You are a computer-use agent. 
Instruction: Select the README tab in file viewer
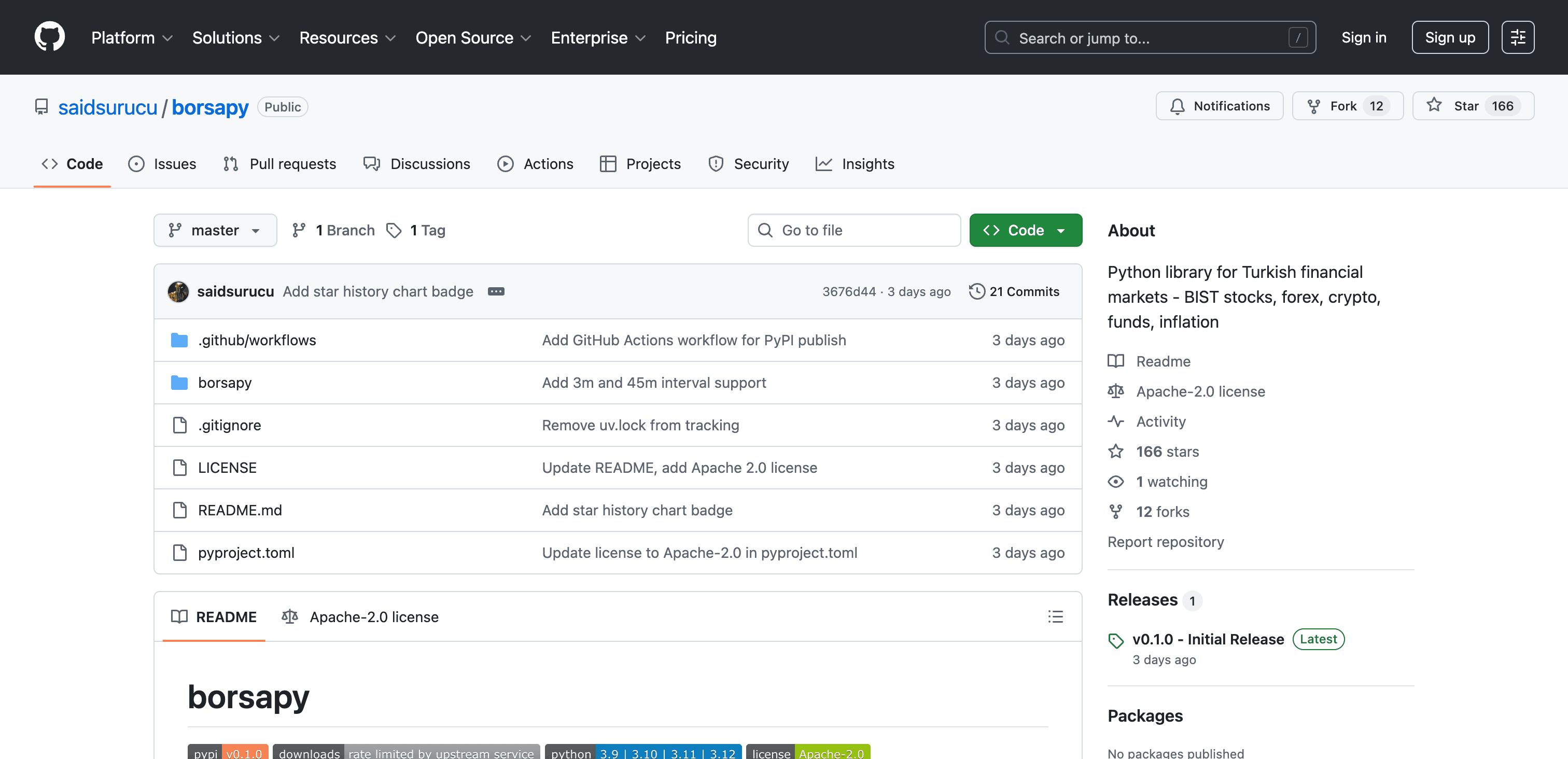click(x=214, y=616)
